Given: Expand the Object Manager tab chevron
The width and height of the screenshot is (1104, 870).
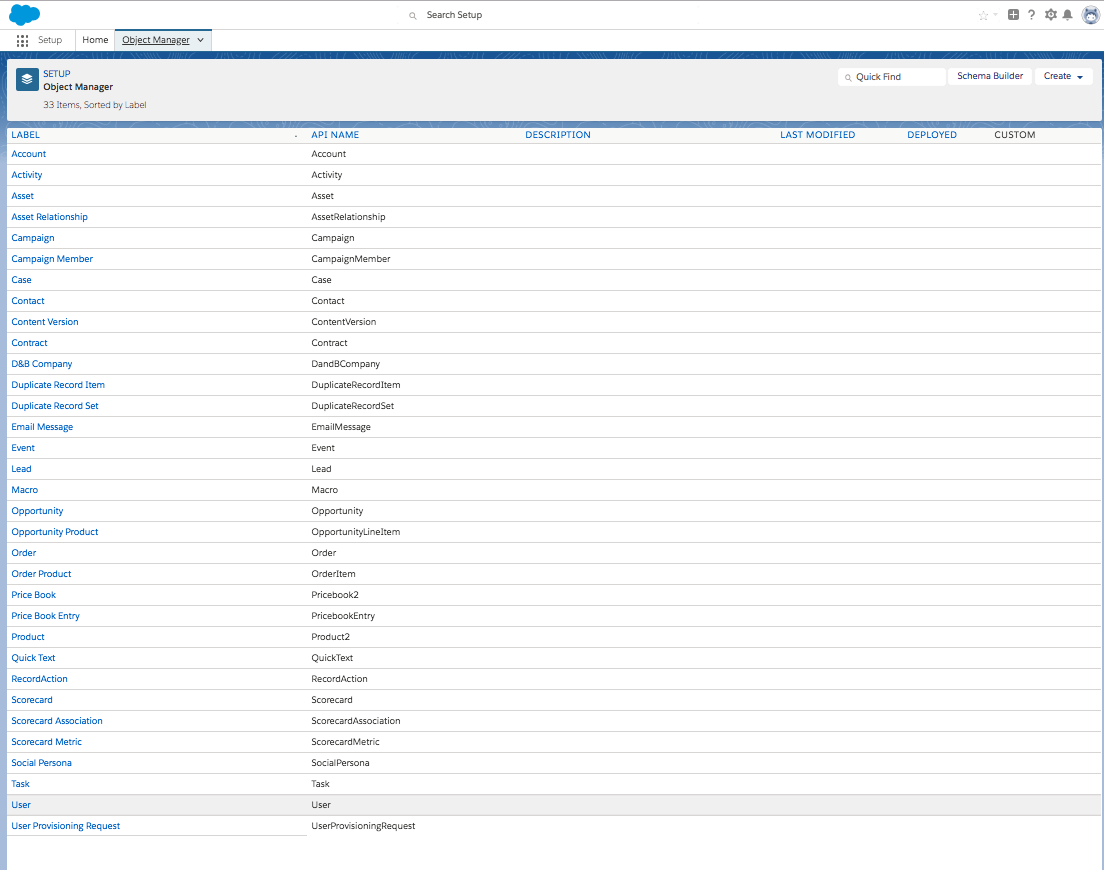Looking at the screenshot, I should [x=201, y=40].
